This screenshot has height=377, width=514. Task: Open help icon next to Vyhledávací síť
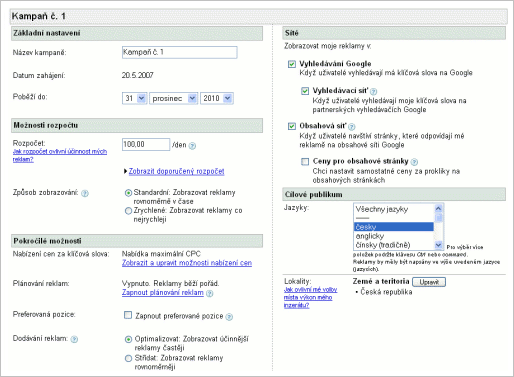click(374, 91)
